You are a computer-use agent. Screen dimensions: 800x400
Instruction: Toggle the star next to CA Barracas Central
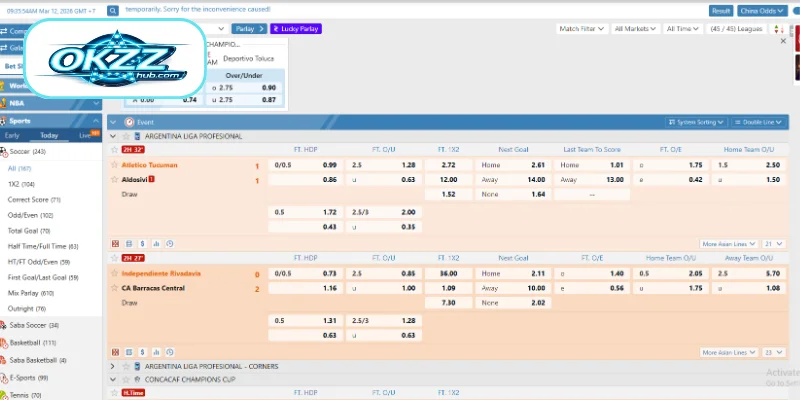pyautogui.click(x=115, y=288)
